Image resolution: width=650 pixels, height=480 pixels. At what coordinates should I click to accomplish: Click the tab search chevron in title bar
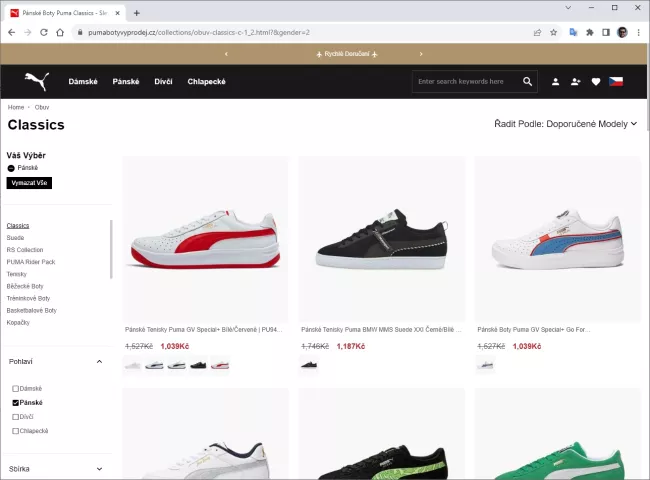(x=568, y=7)
